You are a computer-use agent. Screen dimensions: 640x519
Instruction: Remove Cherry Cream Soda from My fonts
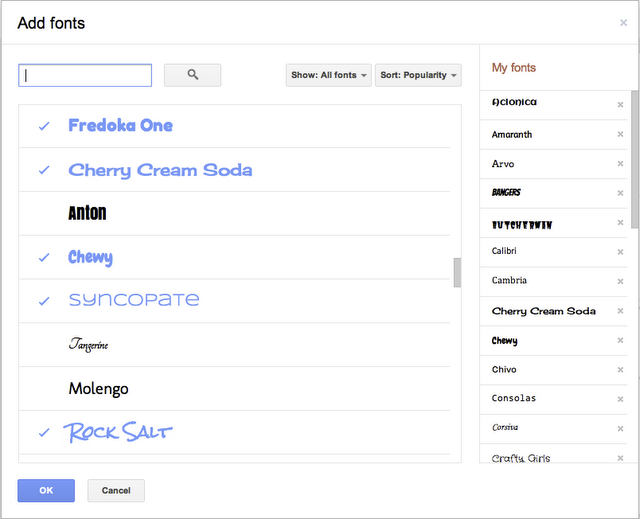click(x=620, y=311)
